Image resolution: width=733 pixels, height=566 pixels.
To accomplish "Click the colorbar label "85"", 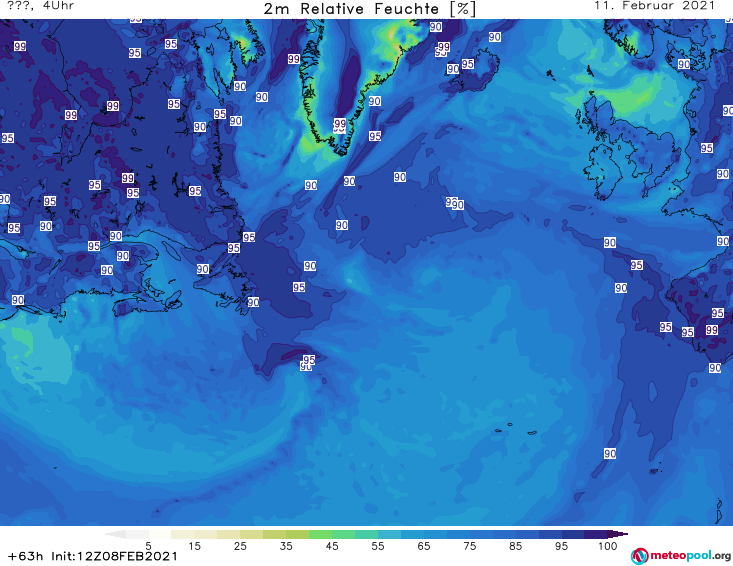I will click(515, 546).
